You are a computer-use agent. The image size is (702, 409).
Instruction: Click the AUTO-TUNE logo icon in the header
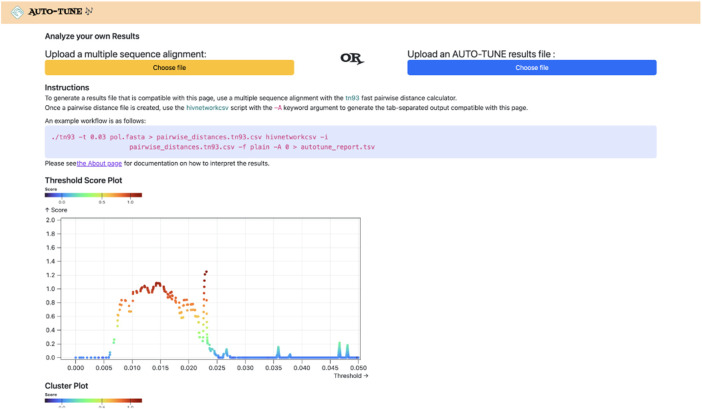[x=17, y=12]
